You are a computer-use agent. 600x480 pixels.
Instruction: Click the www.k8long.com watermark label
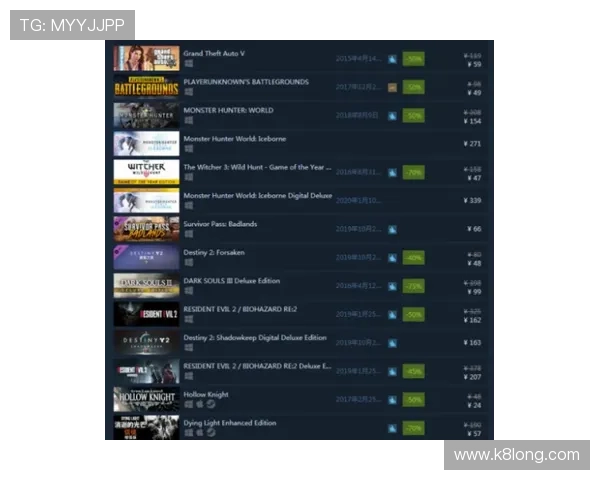(x=516, y=455)
